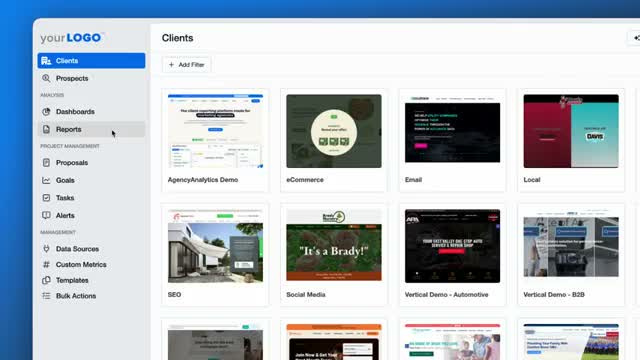This screenshot has height=360, width=640.
Task: Click the Dashboards pie chart icon
Action: 46,111
